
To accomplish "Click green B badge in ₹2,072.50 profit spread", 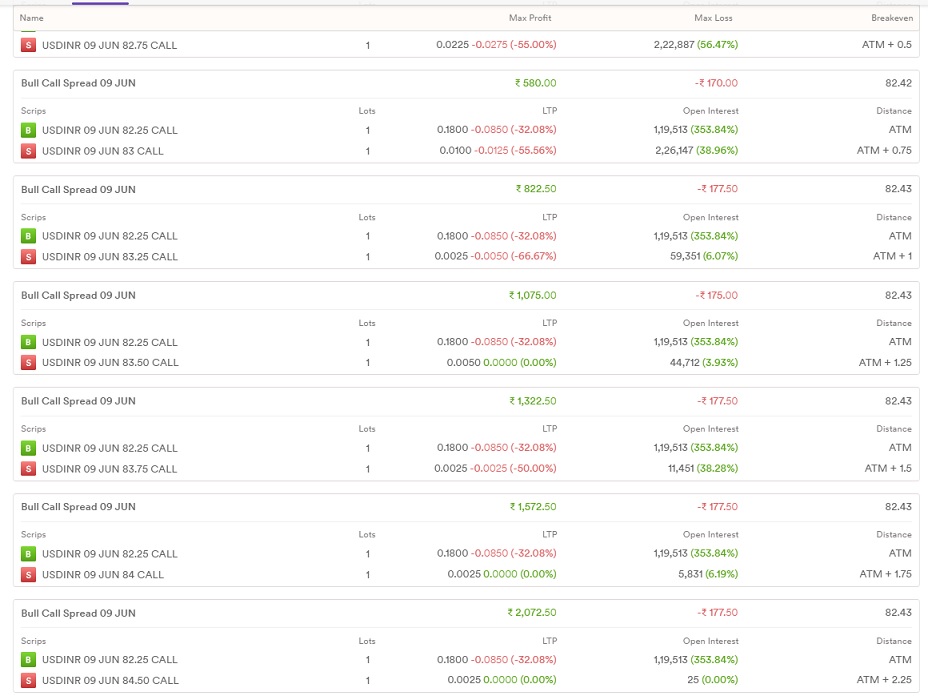I will click(x=28, y=660).
